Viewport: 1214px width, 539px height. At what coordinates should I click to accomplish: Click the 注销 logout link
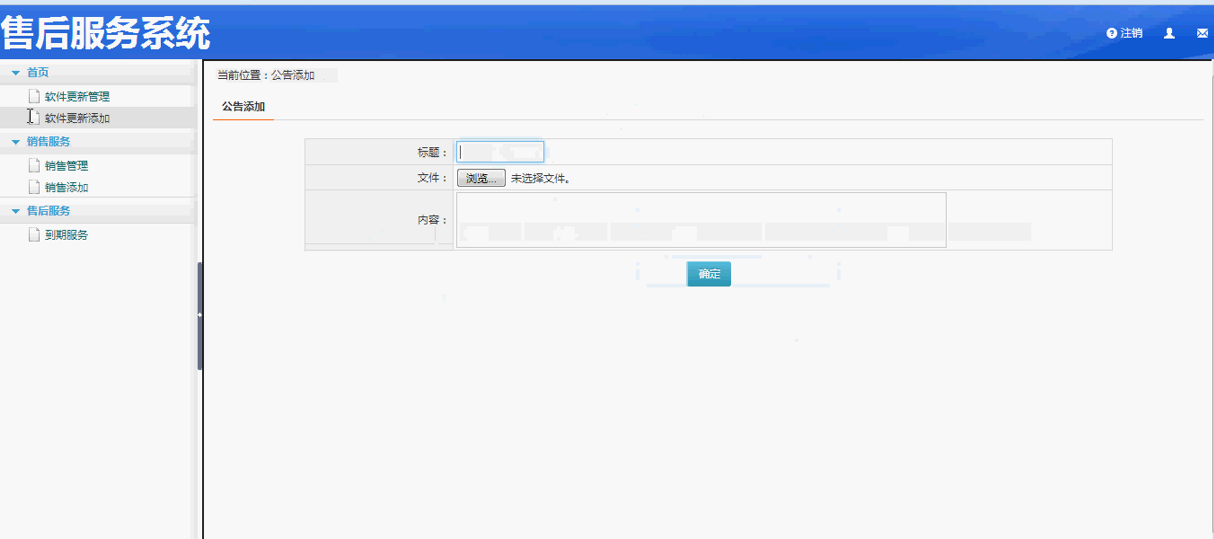pyautogui.click(x=1131, y=33)
